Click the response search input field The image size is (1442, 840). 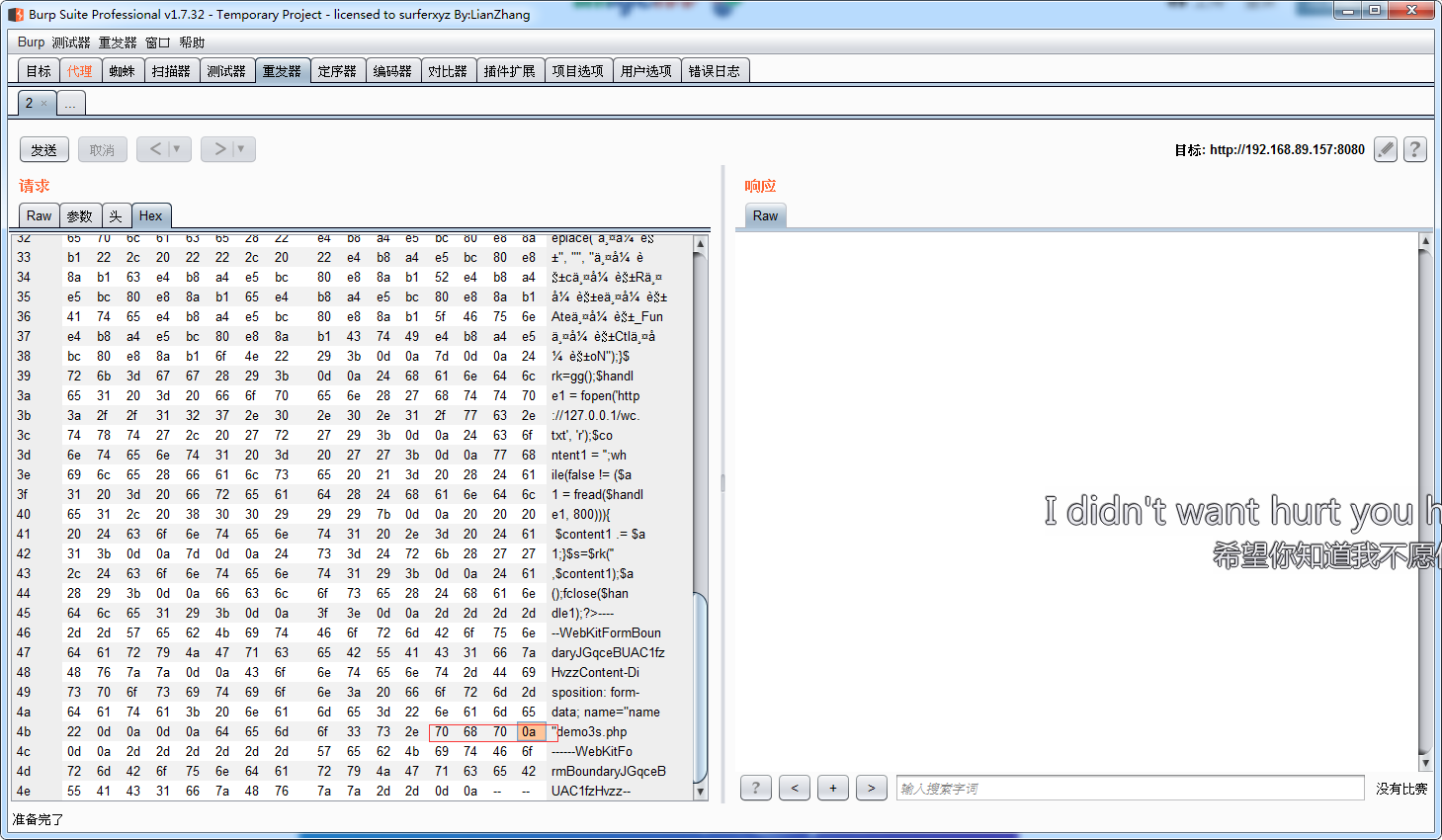pos(1131,788)
